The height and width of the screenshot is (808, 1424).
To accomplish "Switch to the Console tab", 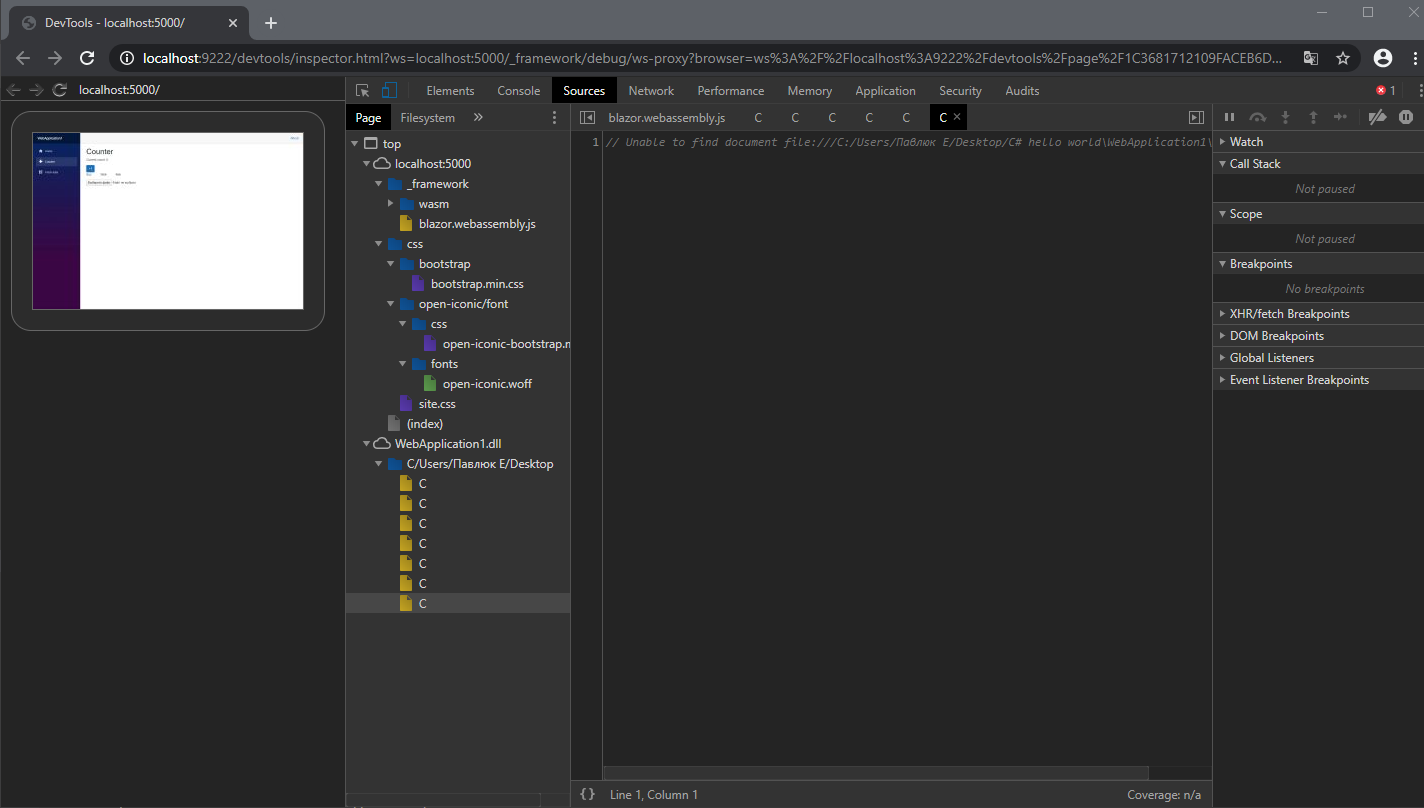I will click(x=518, y=90).
